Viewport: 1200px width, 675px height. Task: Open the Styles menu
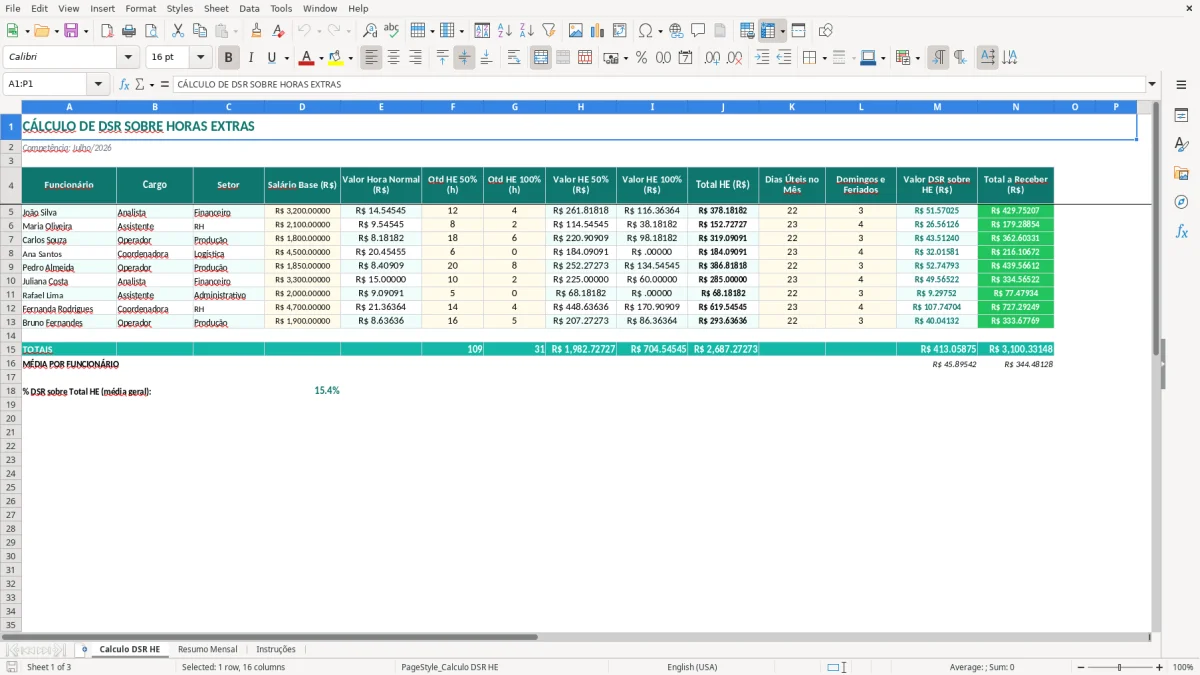coord(180,8)
